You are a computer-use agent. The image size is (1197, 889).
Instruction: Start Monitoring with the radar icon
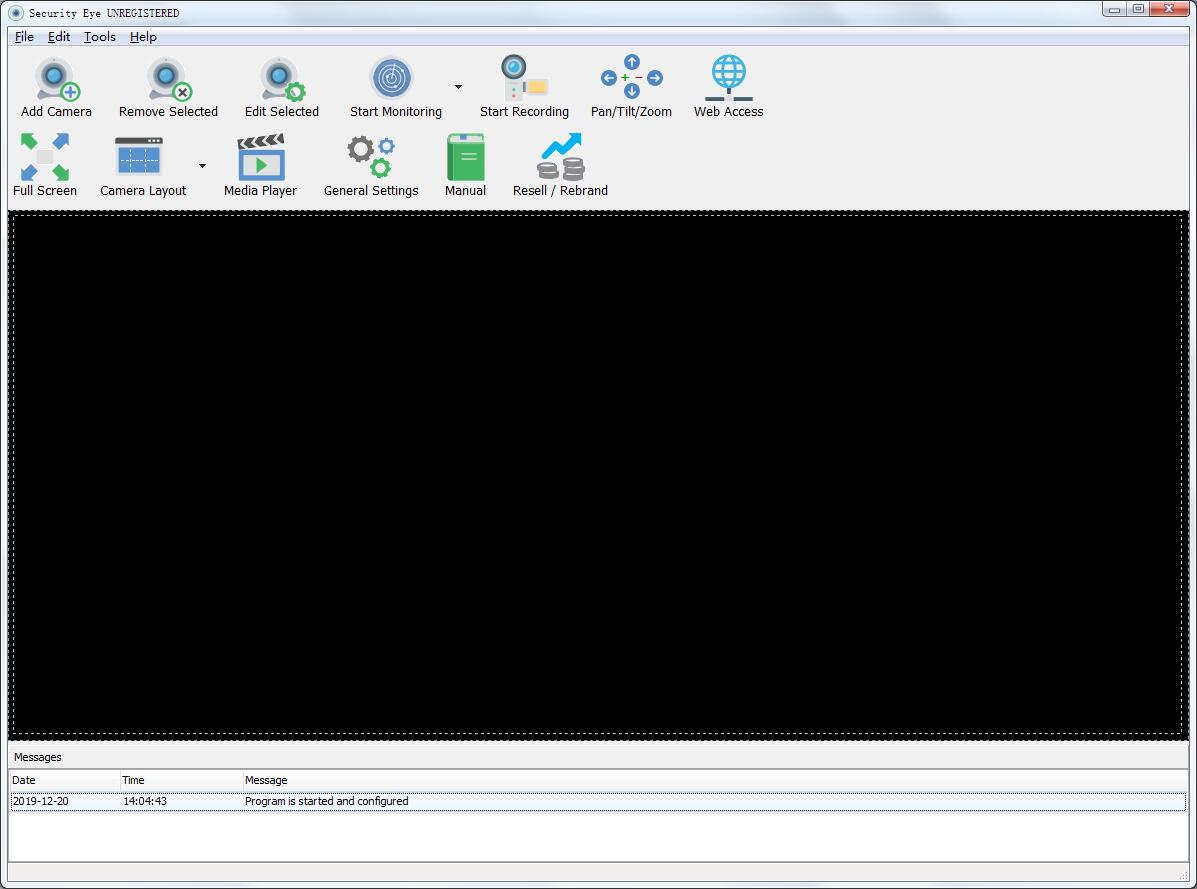[x=391, y=80]
